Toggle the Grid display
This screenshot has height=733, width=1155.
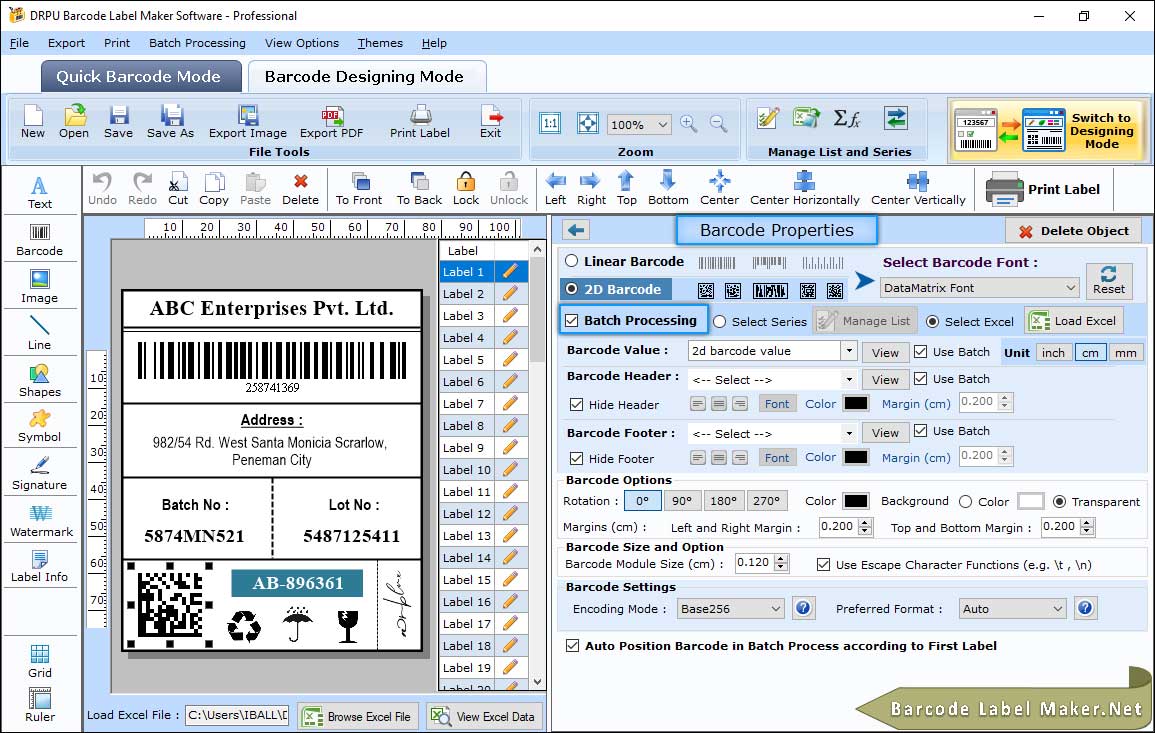tap(40, 661)
